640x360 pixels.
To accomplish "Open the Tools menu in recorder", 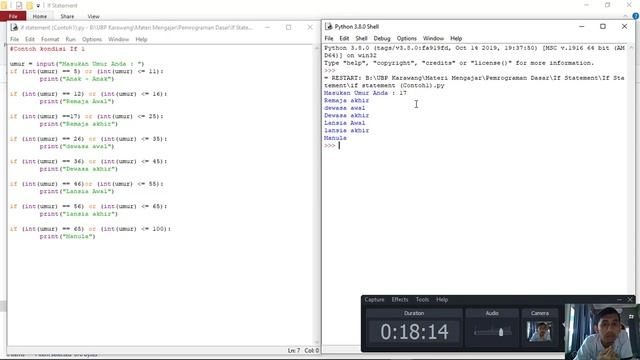I will 422,300.
